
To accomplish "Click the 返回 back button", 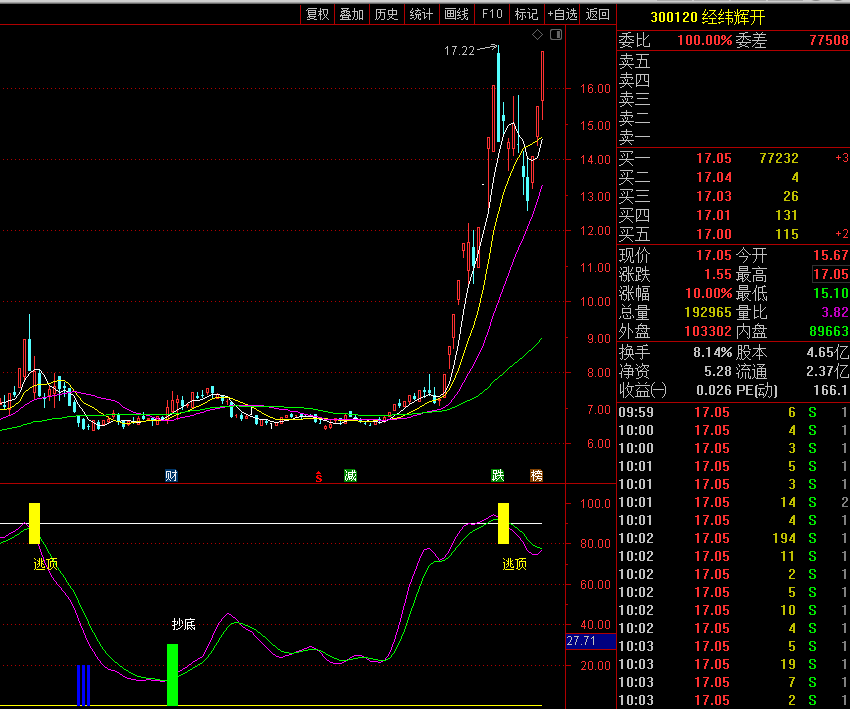I will point(597,14).
